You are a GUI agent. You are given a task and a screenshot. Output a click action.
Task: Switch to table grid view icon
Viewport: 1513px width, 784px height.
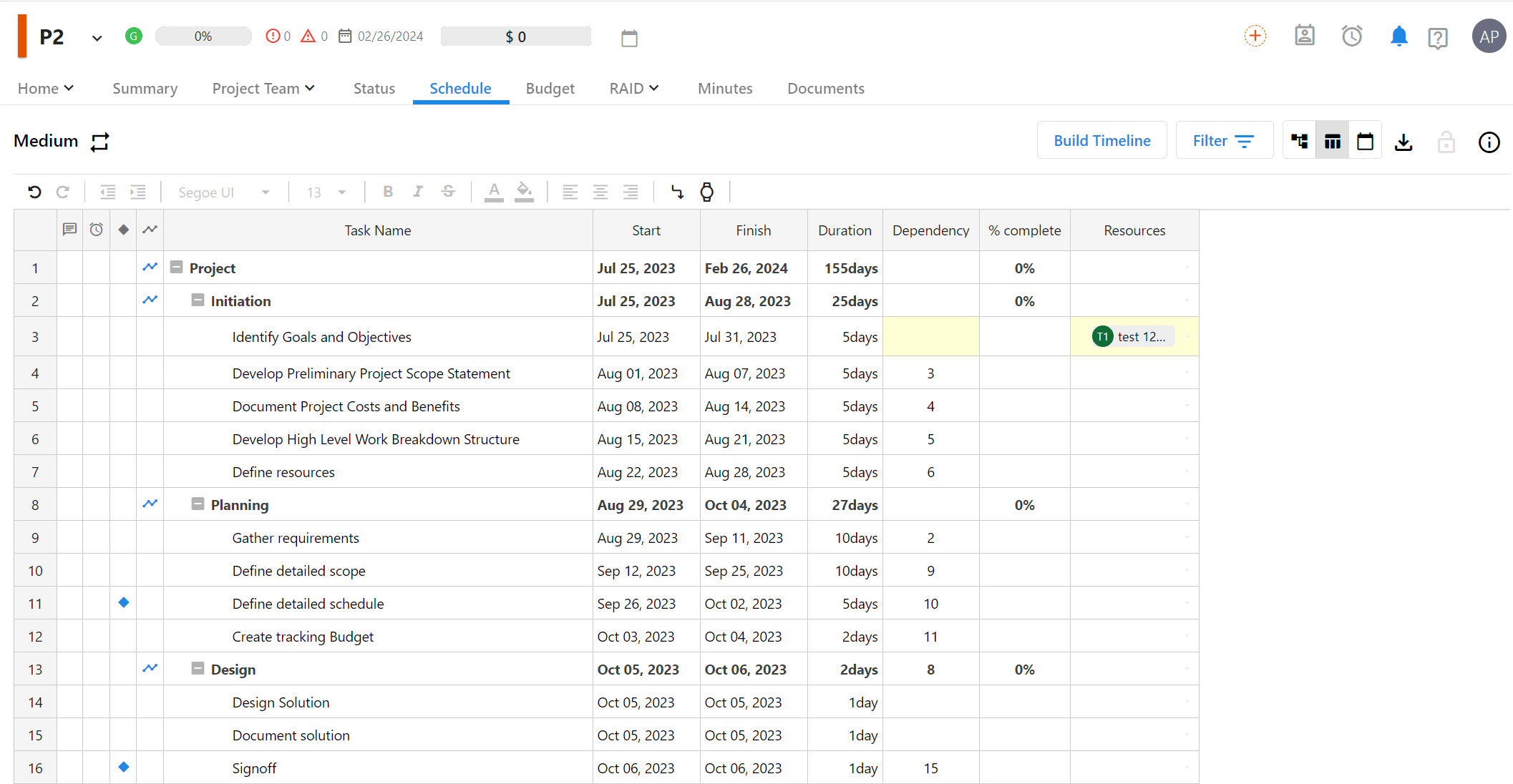1333,141
